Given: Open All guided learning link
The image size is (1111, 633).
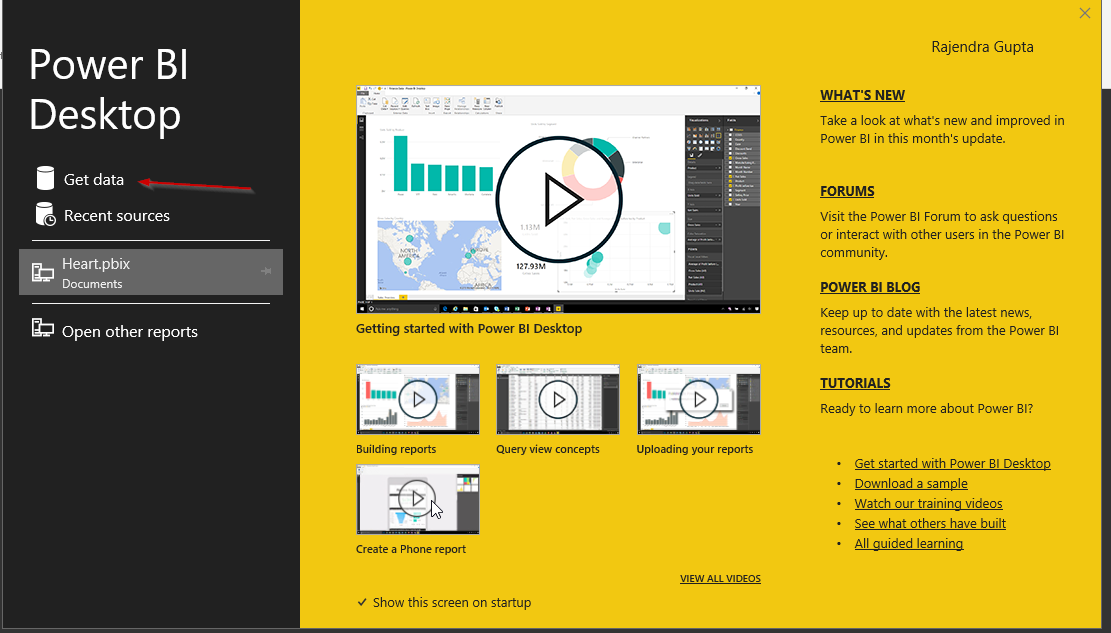Looking at the screenshot, I should coord(908,544).
